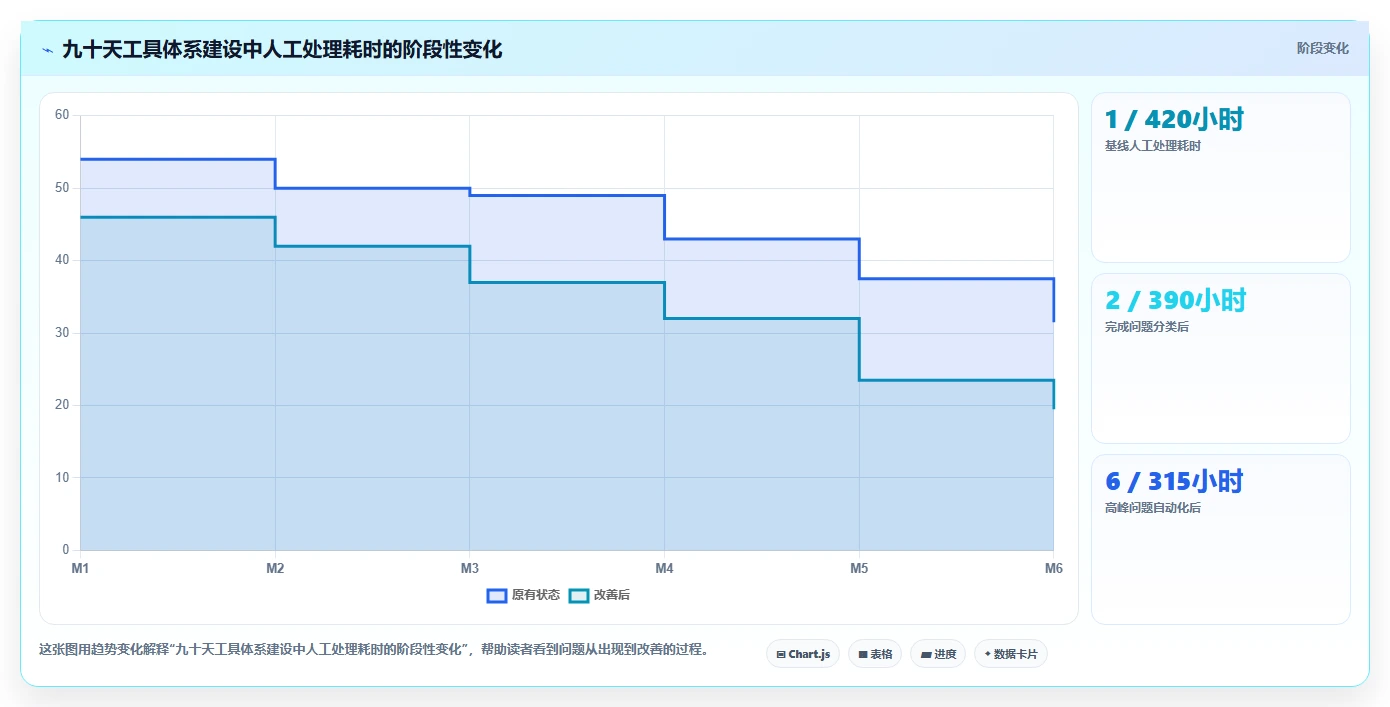
Task: Select the 数据卡片 tag chip
Action: tap(1011, 654)
